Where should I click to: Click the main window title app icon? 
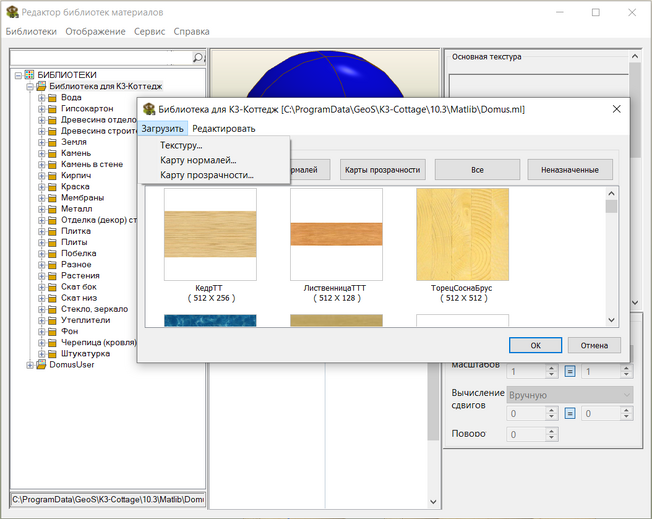(x=12, y=12)
